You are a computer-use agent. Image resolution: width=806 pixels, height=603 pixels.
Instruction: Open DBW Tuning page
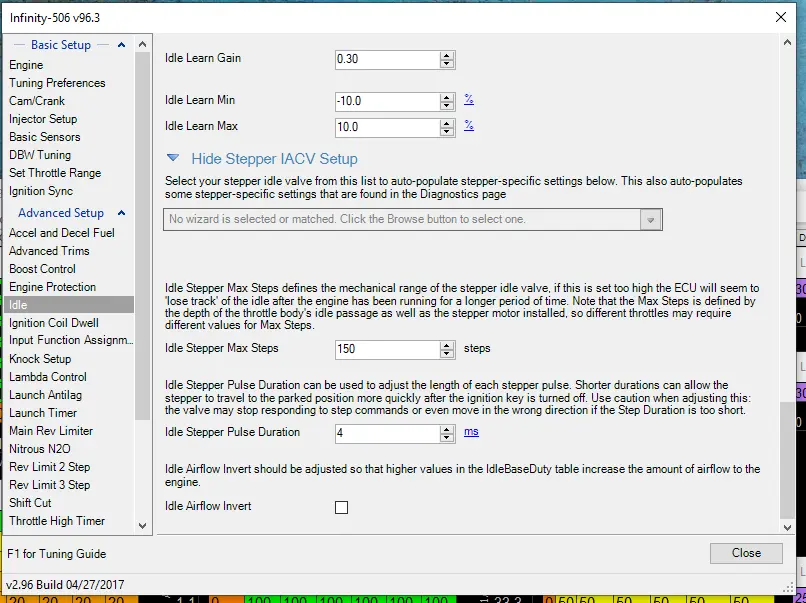pos(40,155)
